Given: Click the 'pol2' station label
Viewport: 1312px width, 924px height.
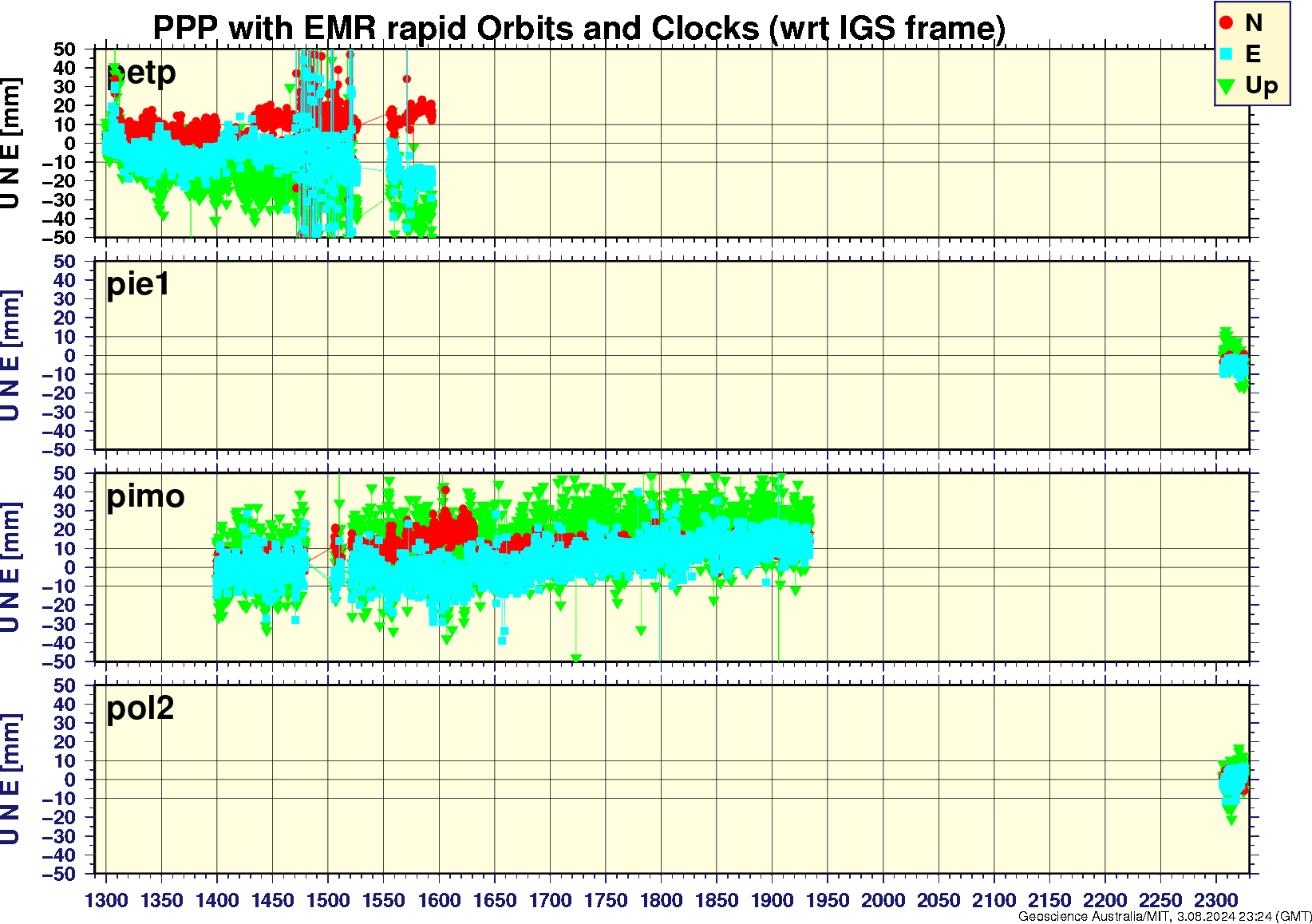Looking at the screenshot, I should (140, 708).
